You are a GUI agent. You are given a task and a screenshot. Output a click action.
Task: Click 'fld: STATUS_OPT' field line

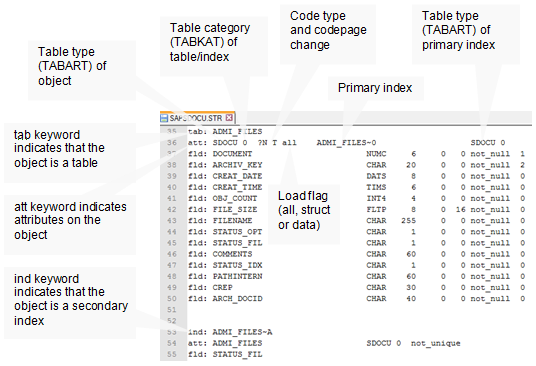click(x=225, y=232)
